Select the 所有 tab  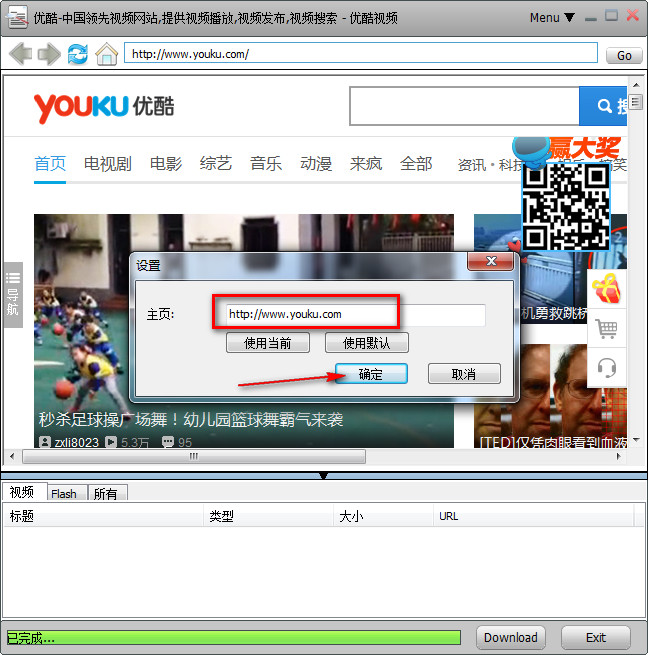[105, 493]
